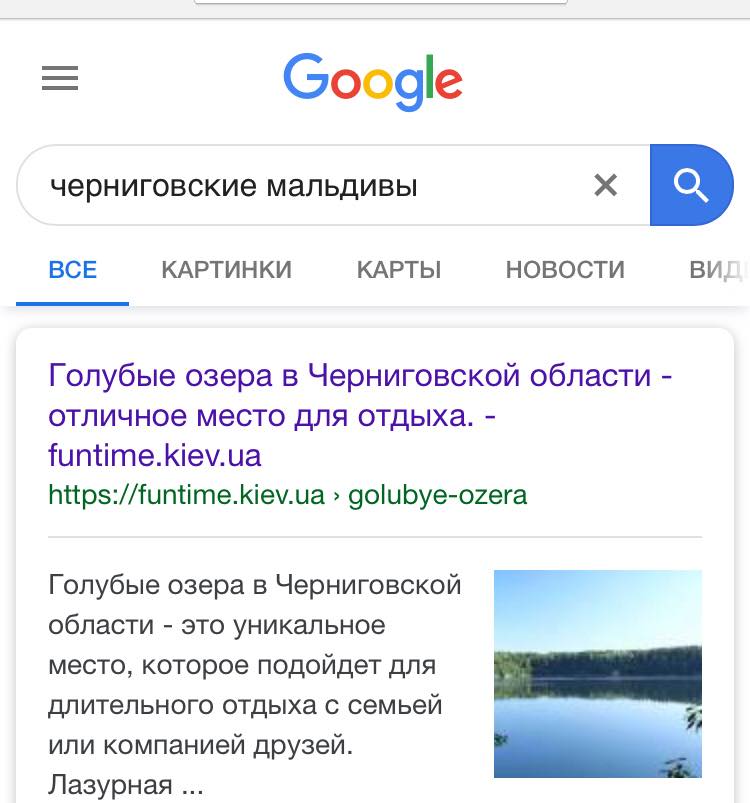
Task: Open the partially visible ВИДЕО tab
Action: coord(718,269)
